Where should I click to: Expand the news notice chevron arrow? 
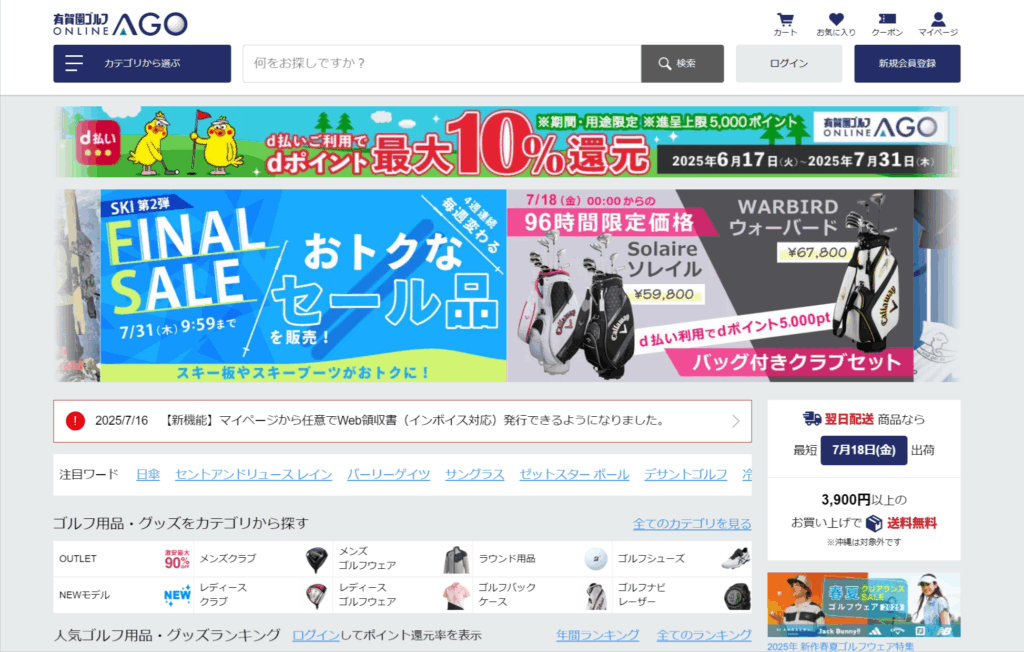735,421
